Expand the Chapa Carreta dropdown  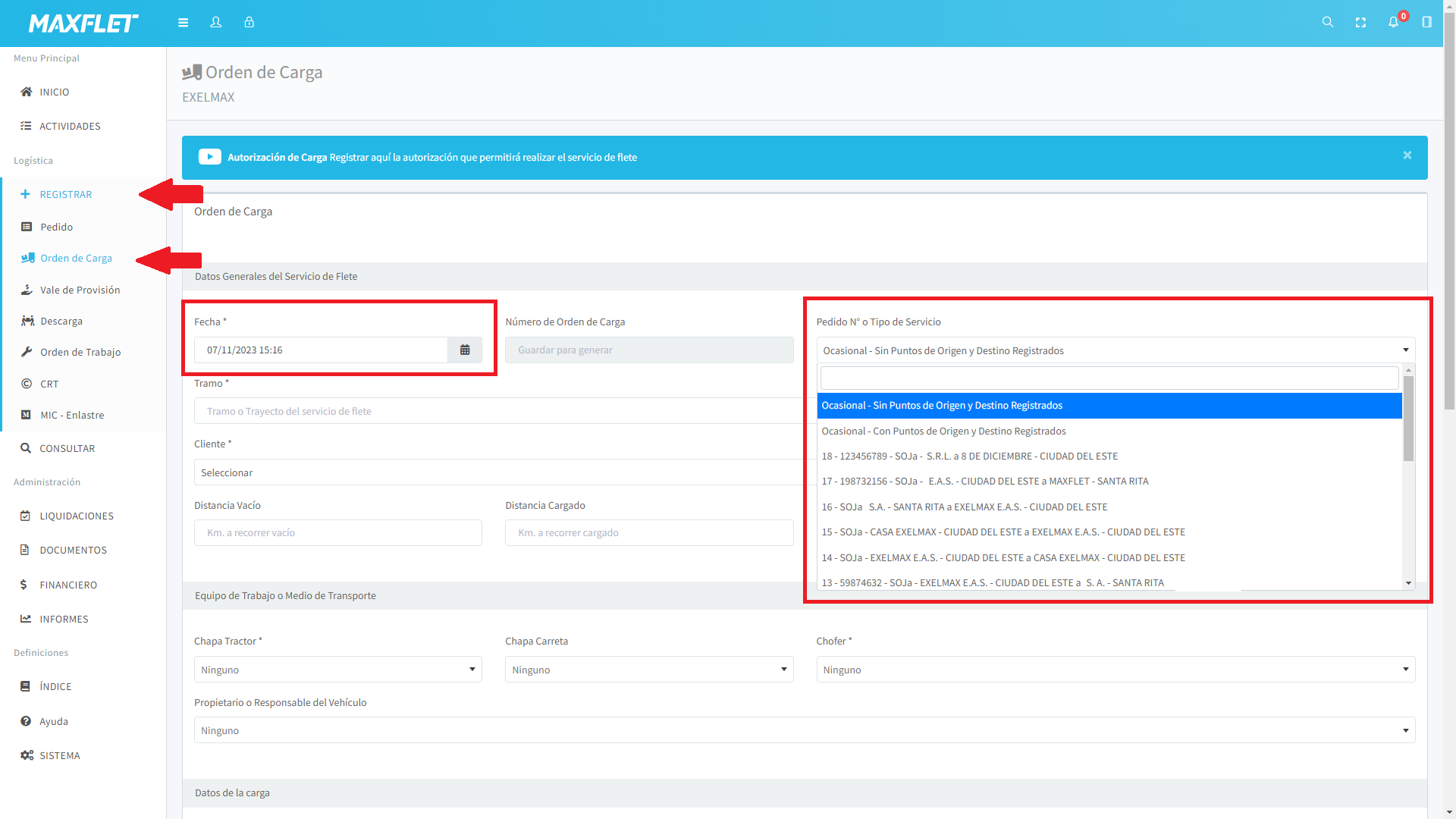tap(648, 670)
